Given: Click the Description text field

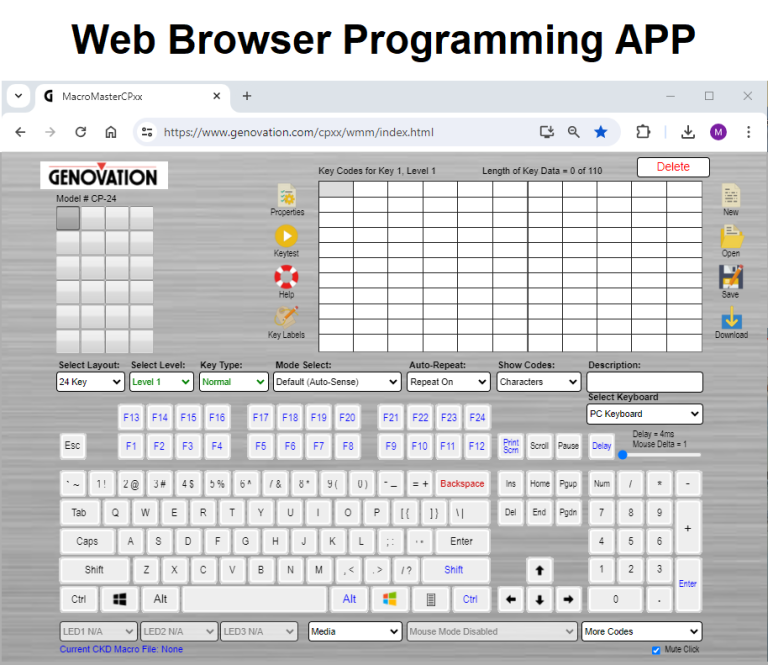Looking at the screenshot, I should tap(644, 382).
